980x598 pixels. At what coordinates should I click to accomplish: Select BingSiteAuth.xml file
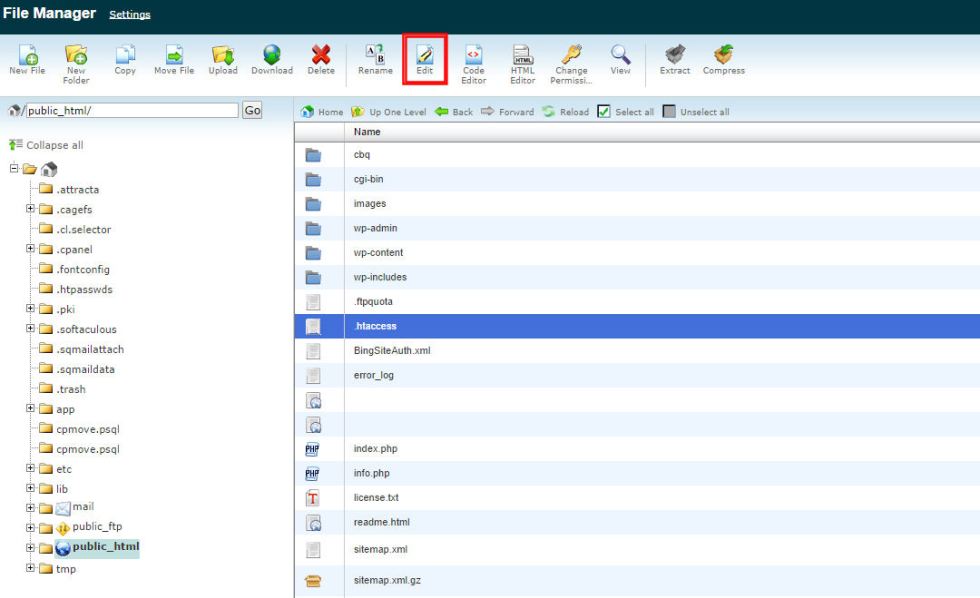coord(637,351)
